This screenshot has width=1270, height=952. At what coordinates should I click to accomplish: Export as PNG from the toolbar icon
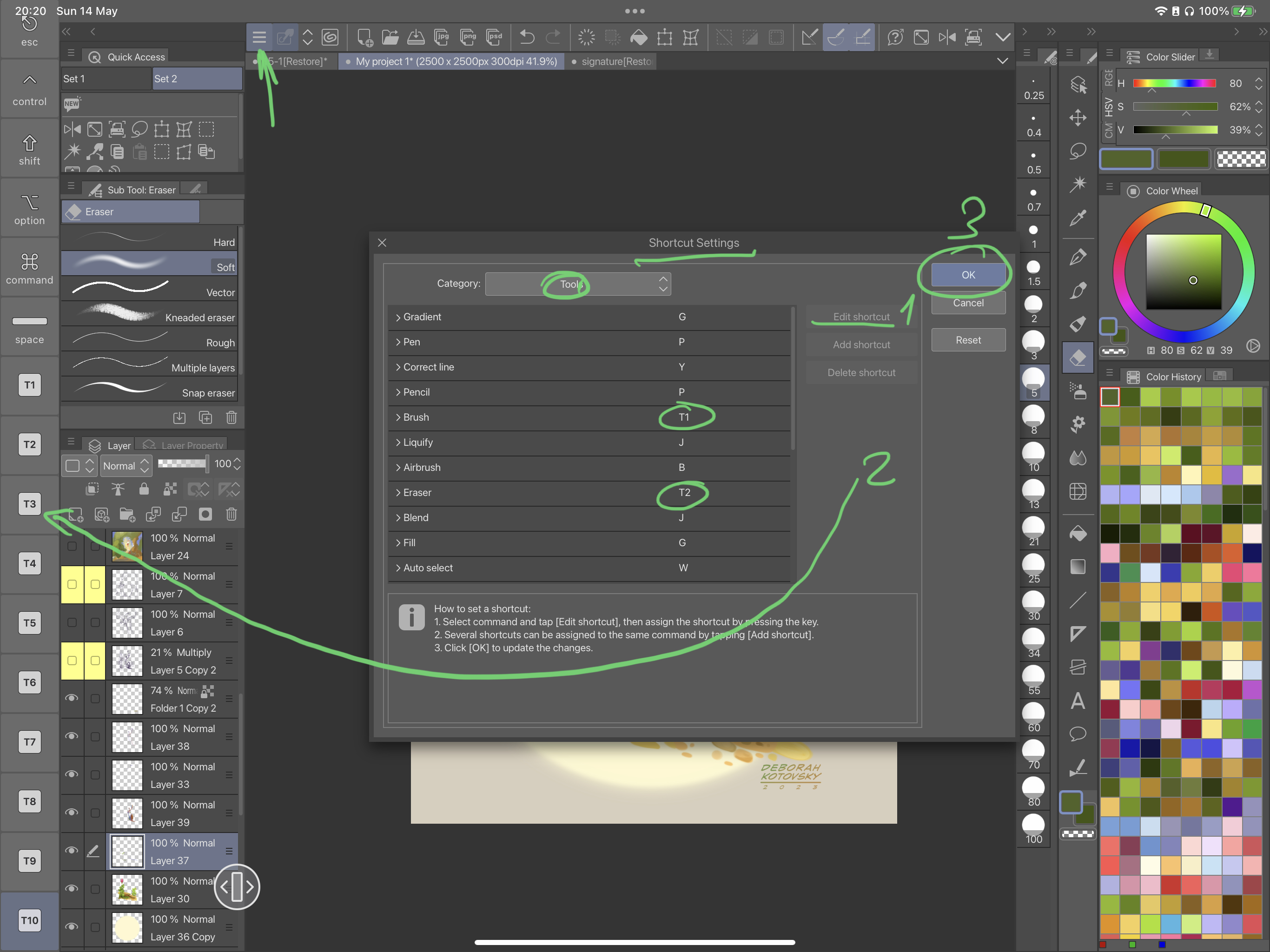468,37
